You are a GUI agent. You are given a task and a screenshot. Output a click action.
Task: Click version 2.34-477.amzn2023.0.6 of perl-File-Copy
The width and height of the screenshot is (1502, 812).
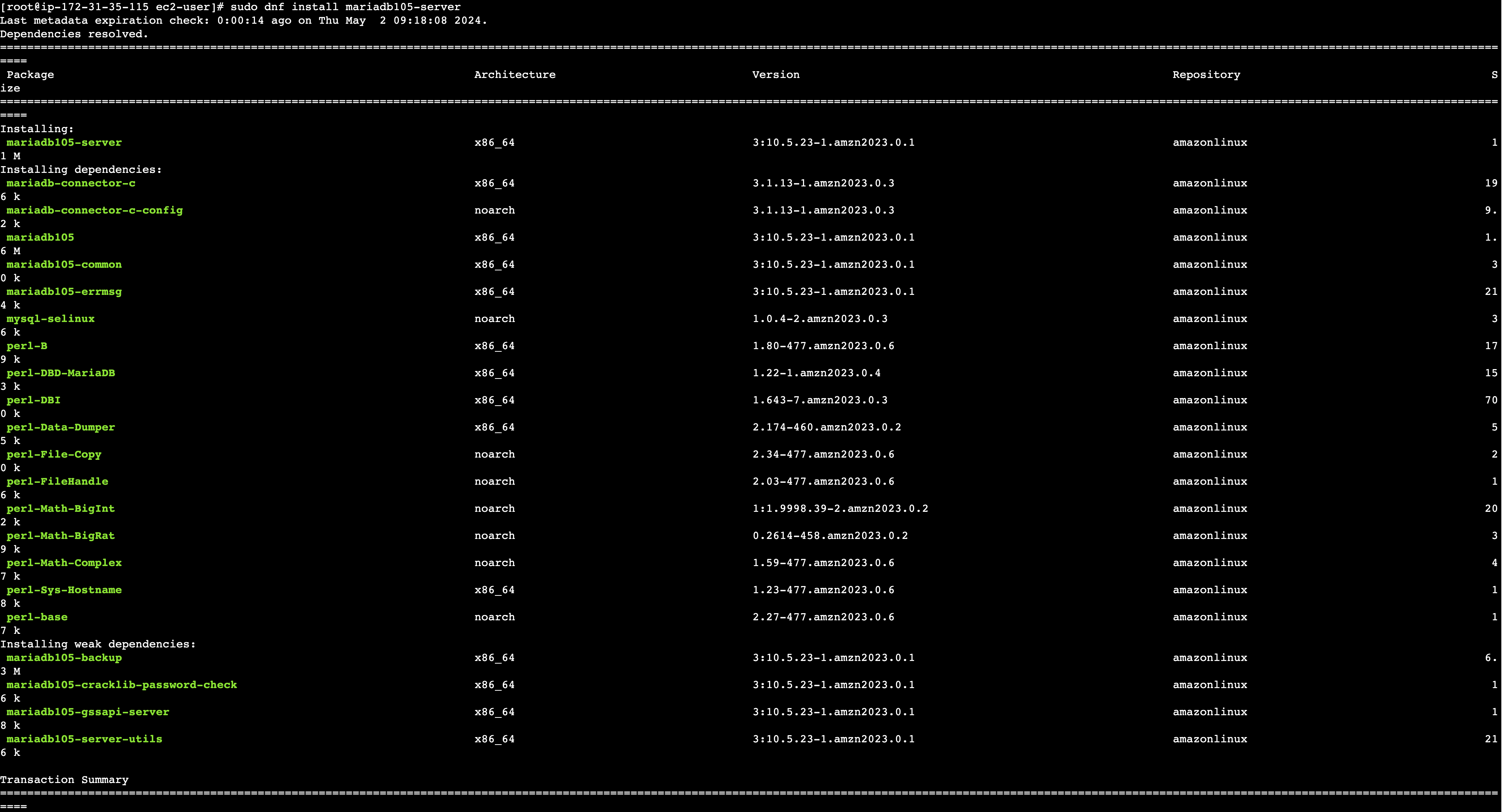[x=823, y=454]
